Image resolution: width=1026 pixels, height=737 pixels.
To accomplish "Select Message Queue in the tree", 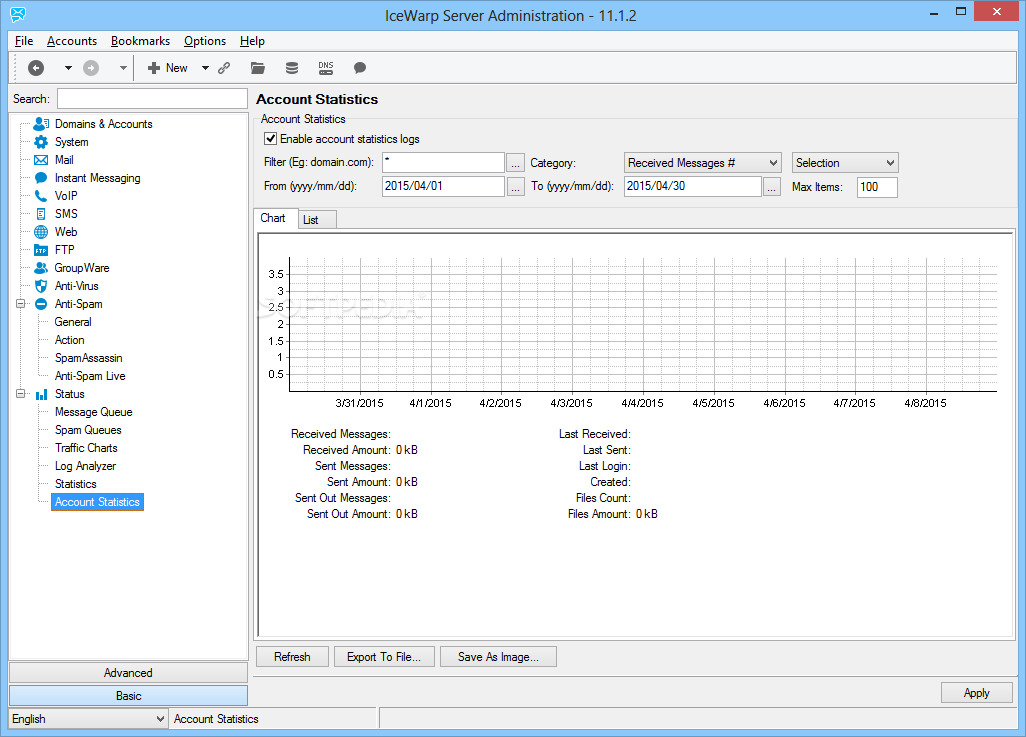I will 94,412.
